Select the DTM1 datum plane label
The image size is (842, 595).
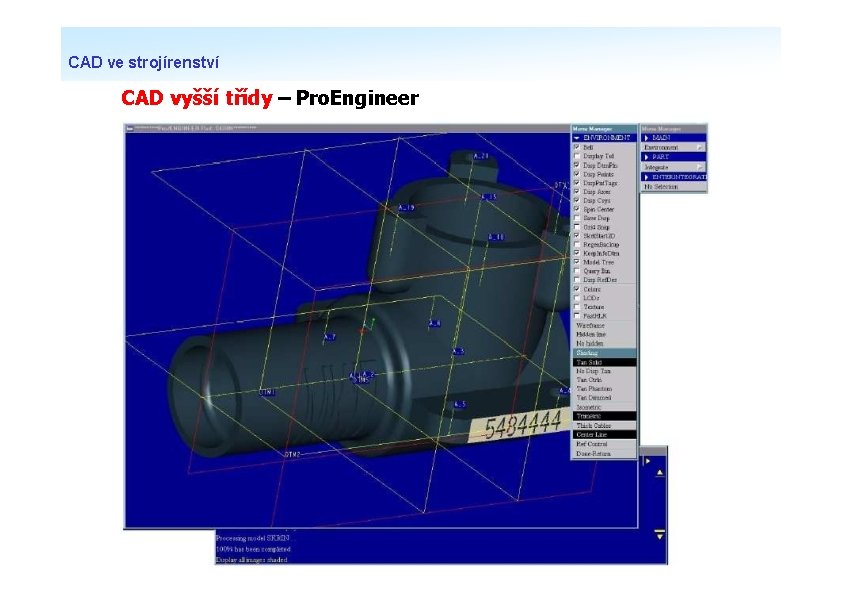pos(267,392)
